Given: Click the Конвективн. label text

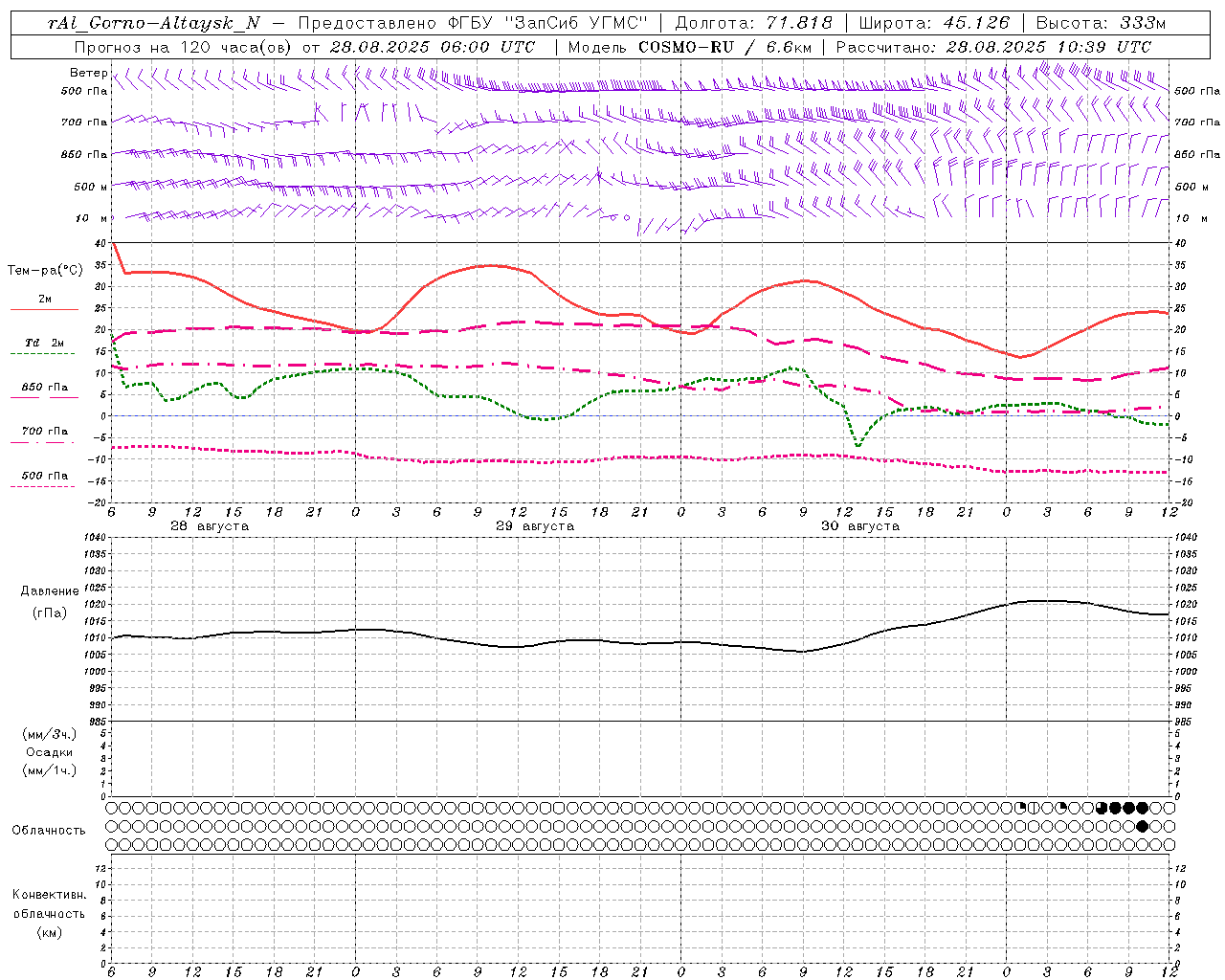Looking at the screenshot, I should coord(50,895).
